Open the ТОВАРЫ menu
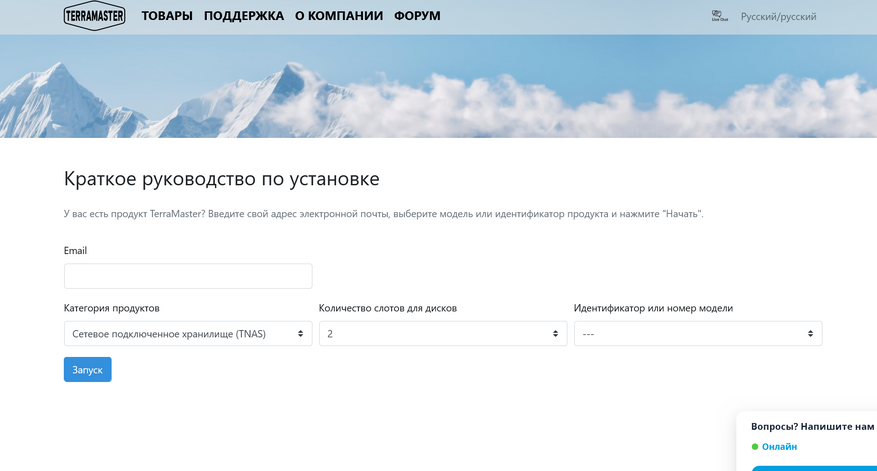The height and width of the screenshot is (471, 877). [167, 16]
